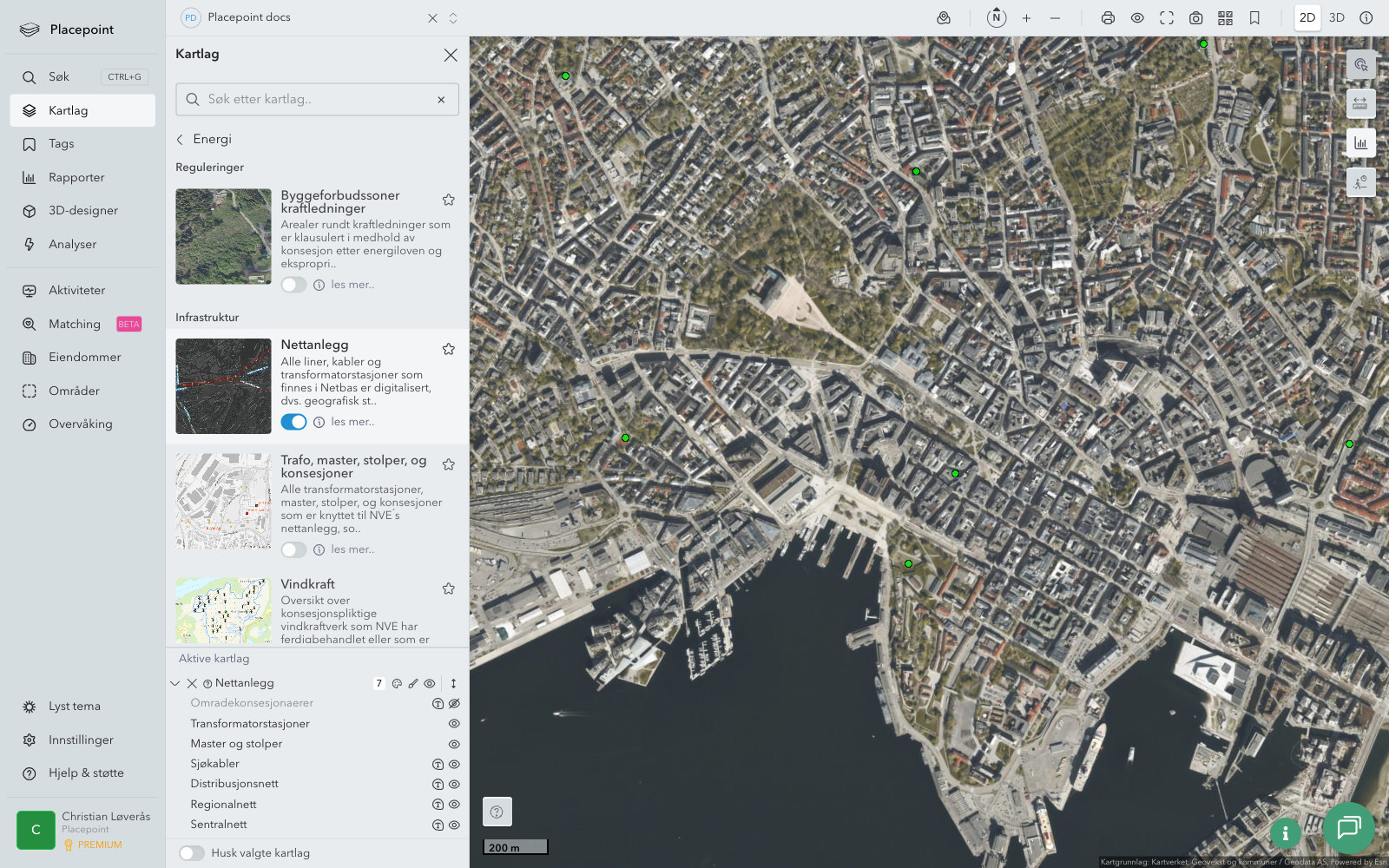The image size is (1389, 868).
Task: Enable Byggeforbudssoner kraftledninger layer toggle
Action: [x=293, y=285]
